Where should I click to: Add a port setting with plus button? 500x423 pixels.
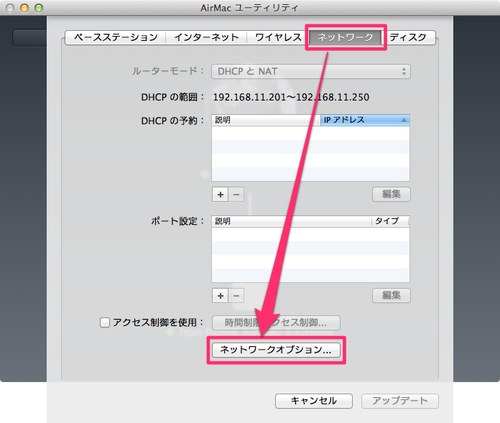[x=220, y=296]
